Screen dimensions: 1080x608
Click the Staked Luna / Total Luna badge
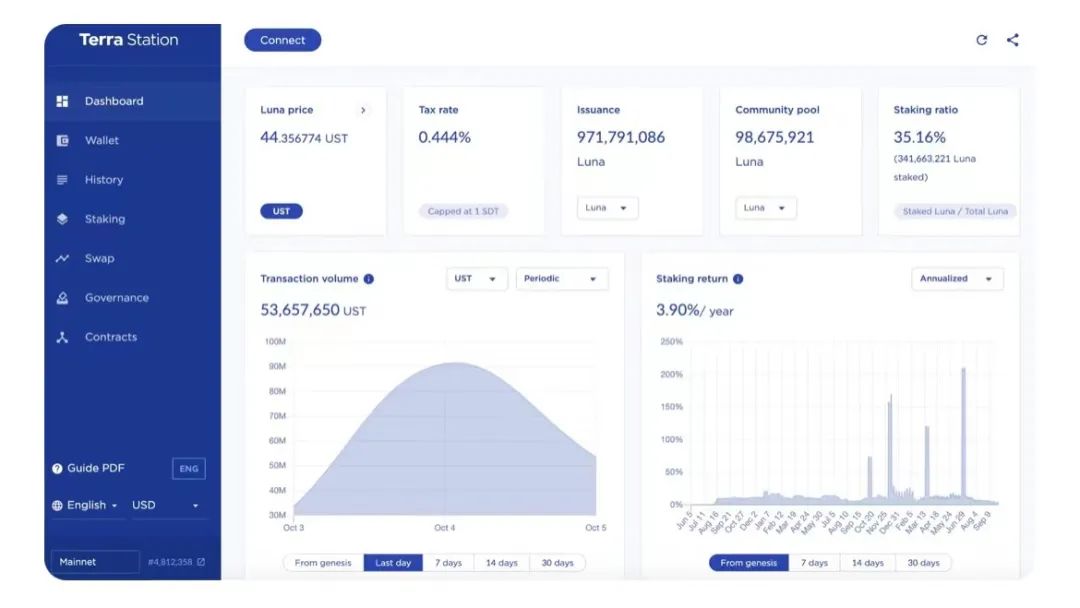point(955,211)
